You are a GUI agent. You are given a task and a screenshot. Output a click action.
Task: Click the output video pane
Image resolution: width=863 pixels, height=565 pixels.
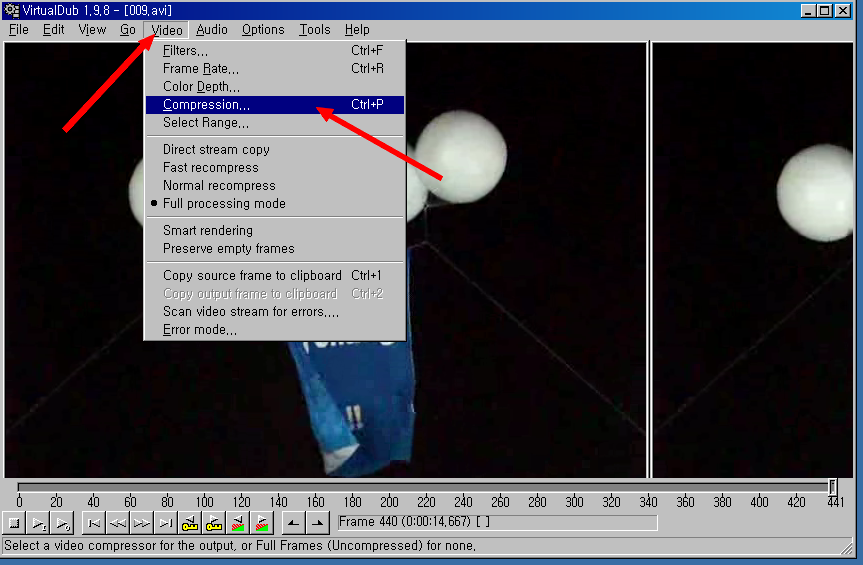[x=752, y=260]
